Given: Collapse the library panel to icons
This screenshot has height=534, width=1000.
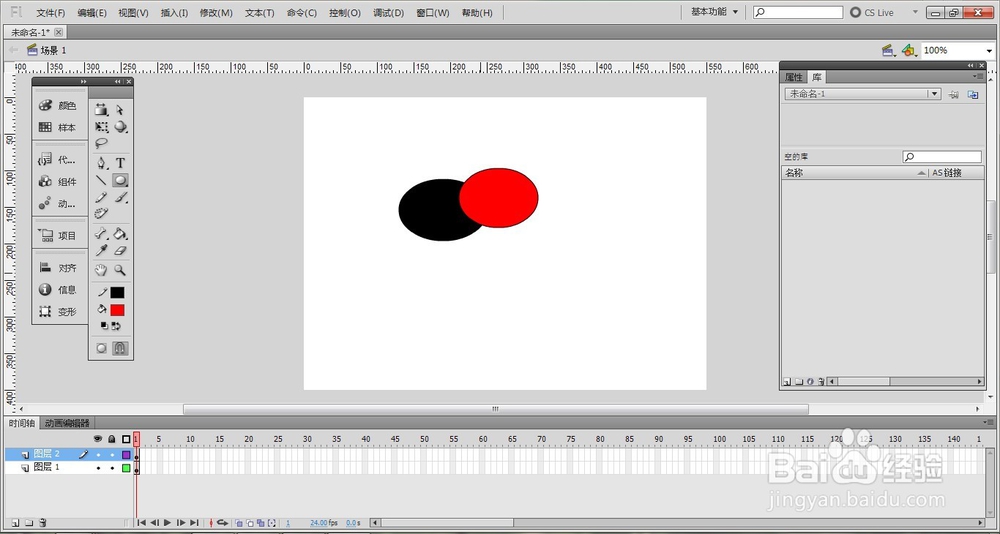Looking at the screenshot, I should 971,65.
